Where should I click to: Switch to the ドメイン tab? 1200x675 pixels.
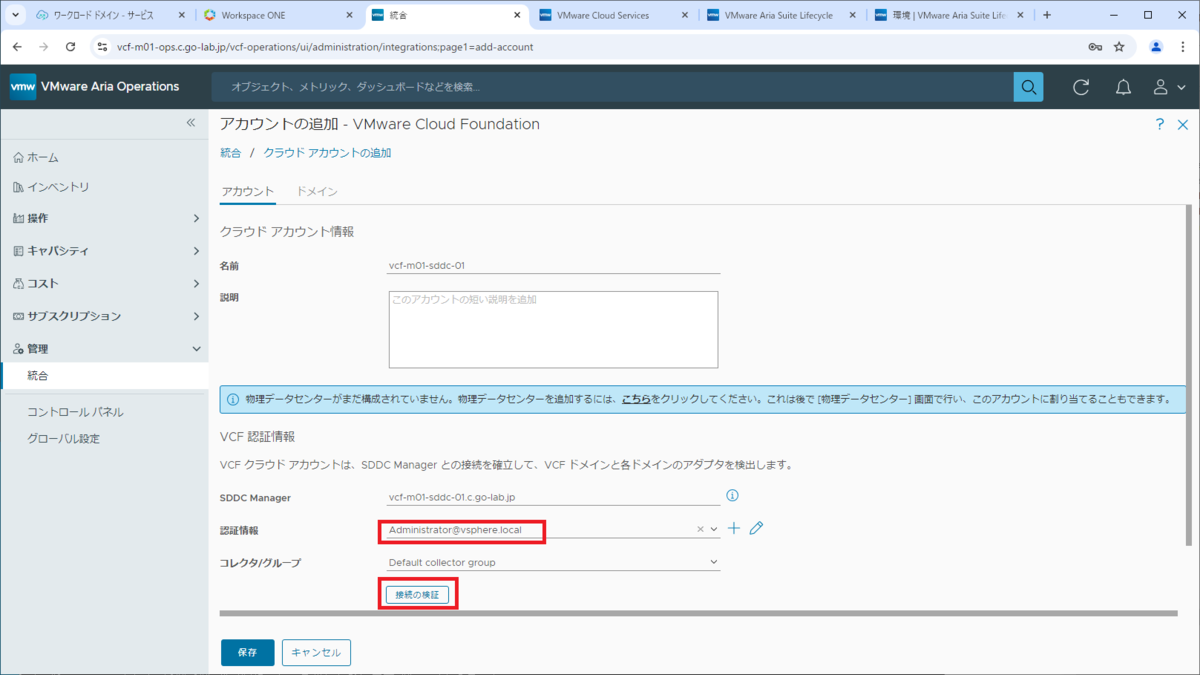coord(317,191)
